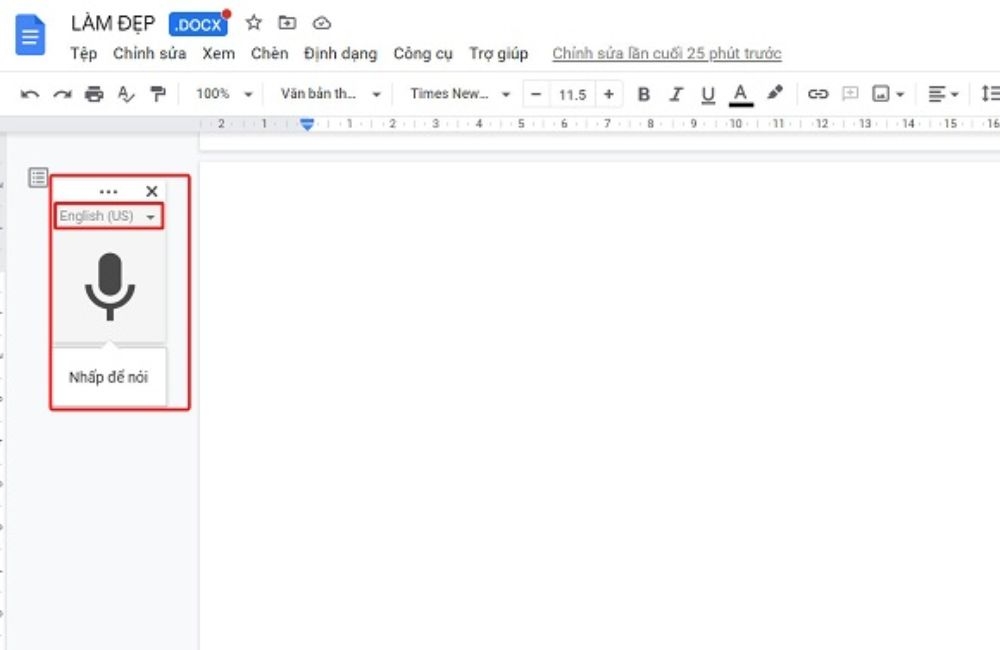1000x650 pixels.
Task: Toggle bold formatting
Action: point(643,93)
